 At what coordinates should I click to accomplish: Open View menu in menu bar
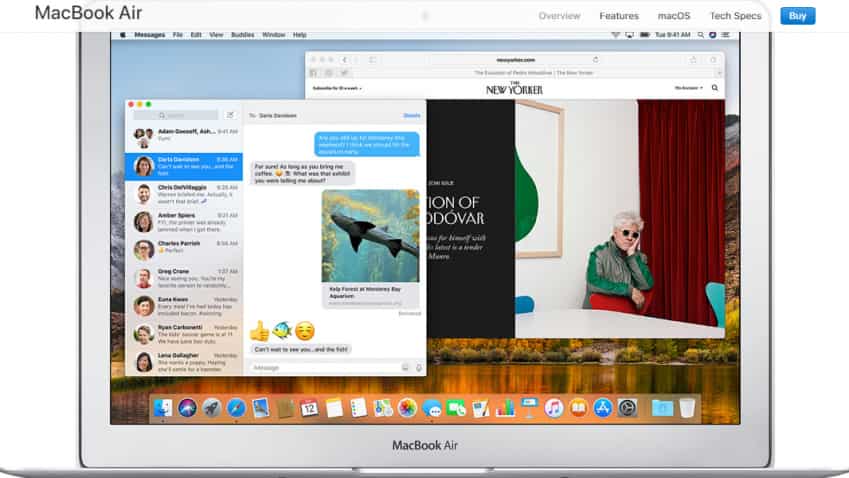(216, 35)
